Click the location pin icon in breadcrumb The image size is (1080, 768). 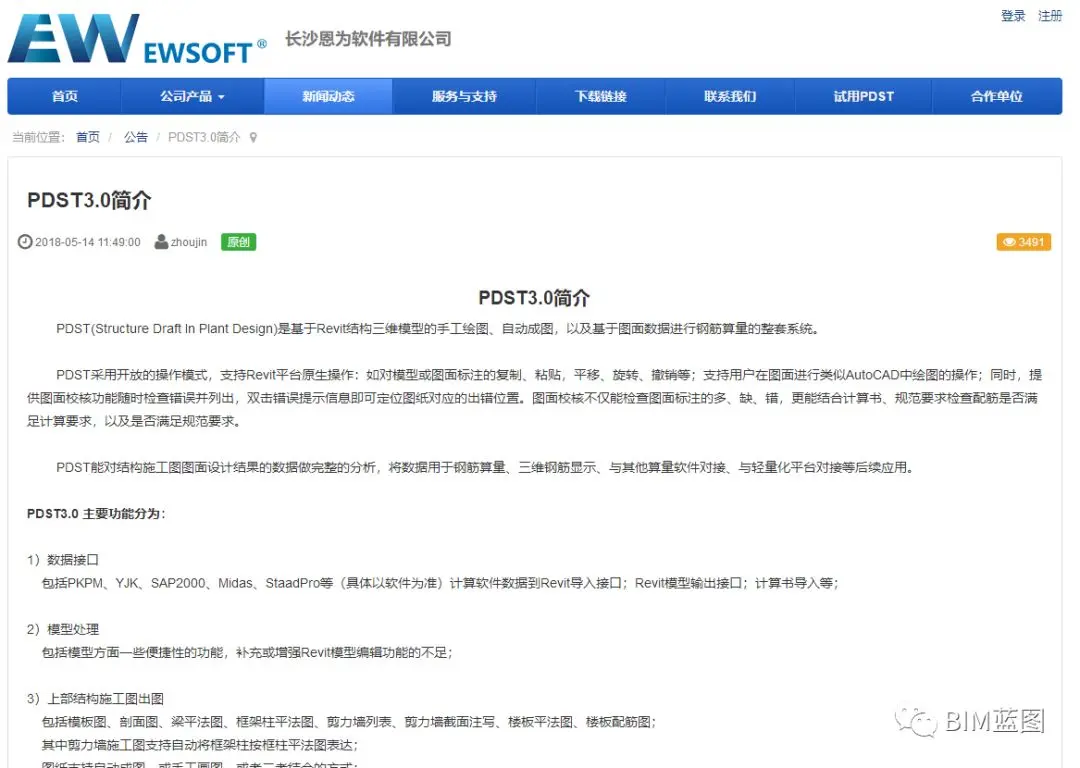[x=253, y=138]
